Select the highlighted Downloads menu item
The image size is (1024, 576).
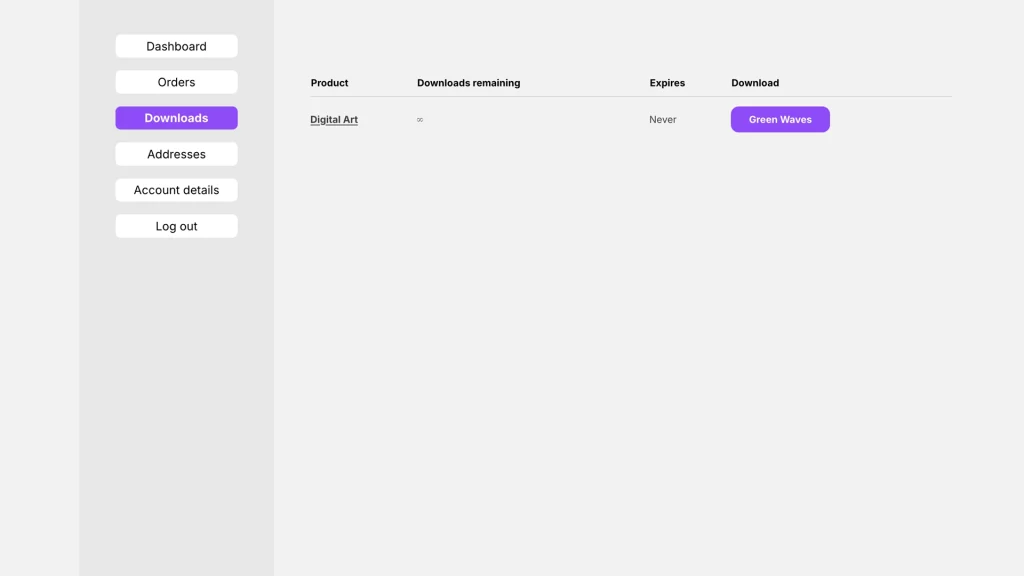click(x=176, y=118)
